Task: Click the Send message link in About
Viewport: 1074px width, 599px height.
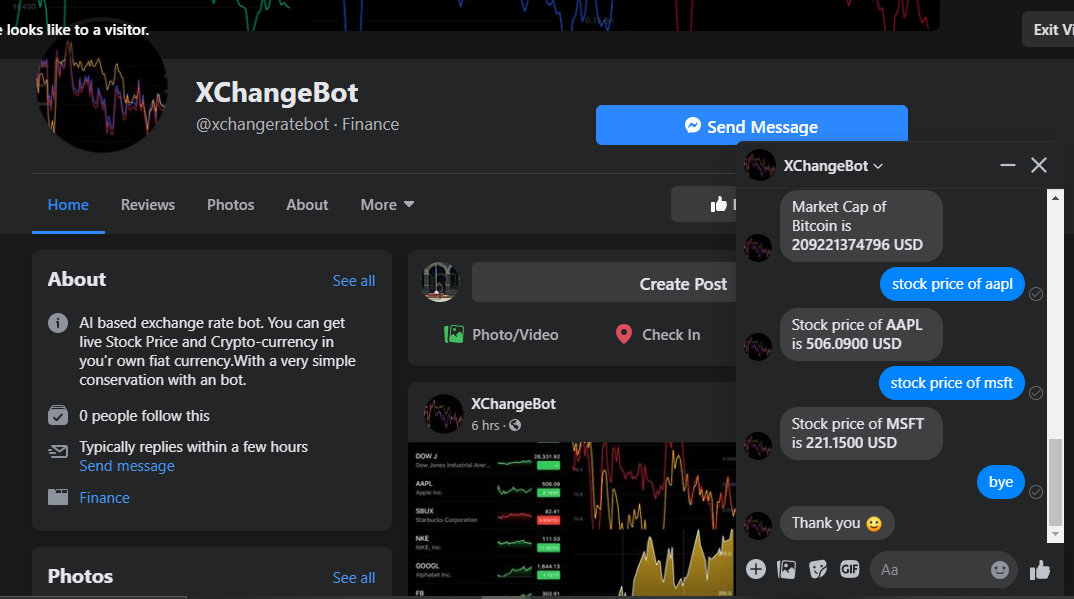Action: click(127, 466)
